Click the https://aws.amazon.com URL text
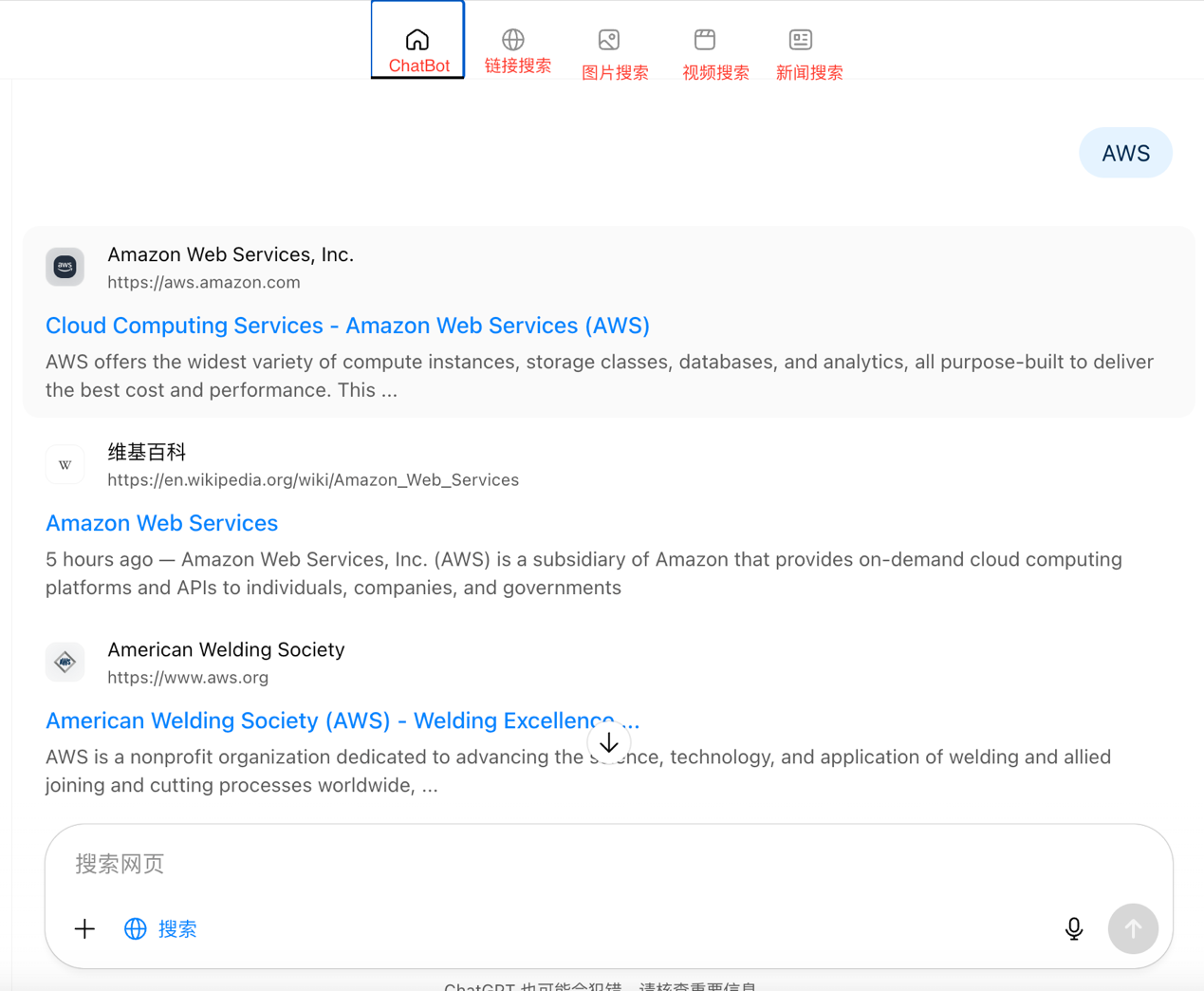1204x991 pixels. [x=204, y=282]
